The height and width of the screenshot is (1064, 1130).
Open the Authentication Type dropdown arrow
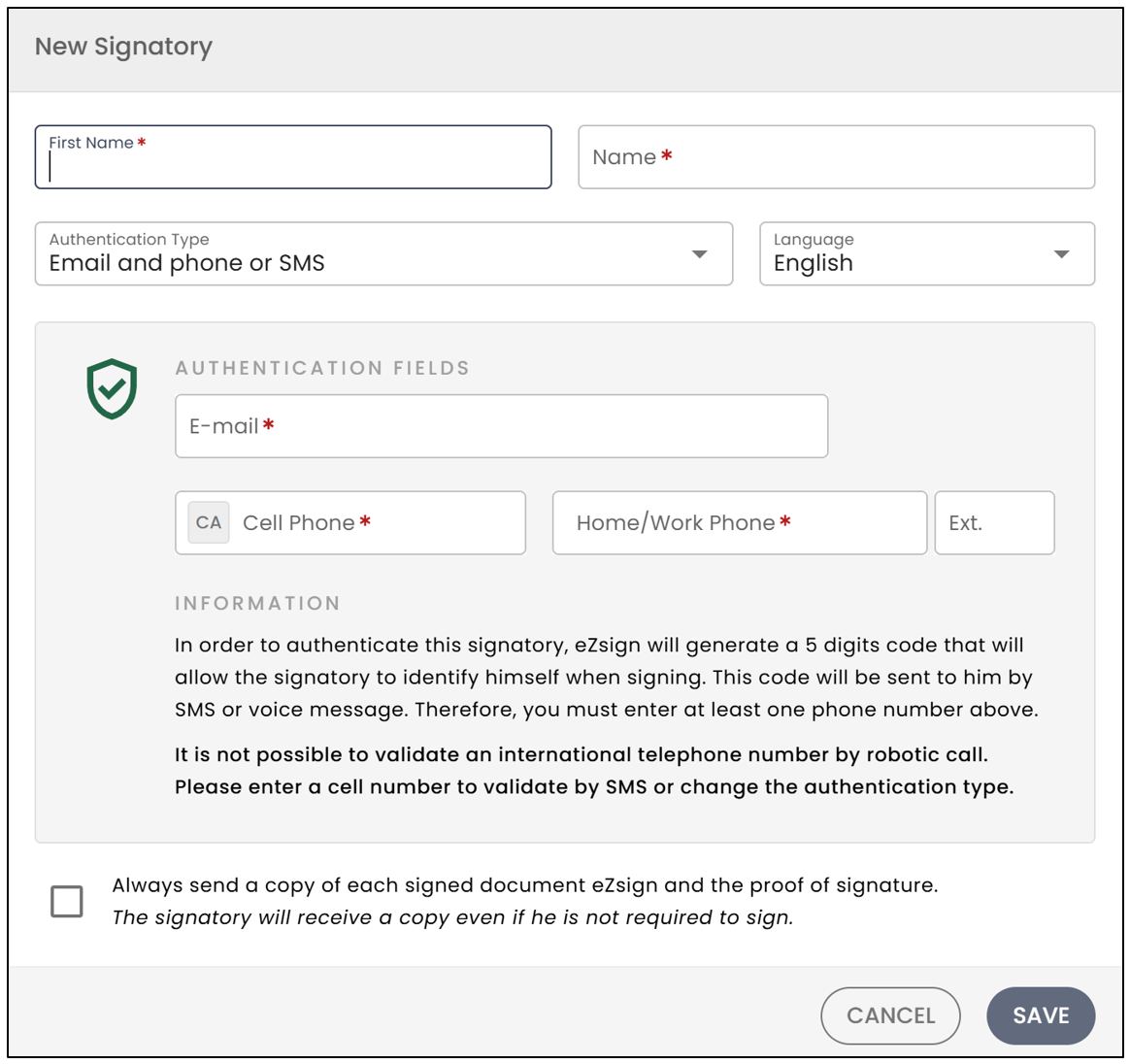pos(699,254)
